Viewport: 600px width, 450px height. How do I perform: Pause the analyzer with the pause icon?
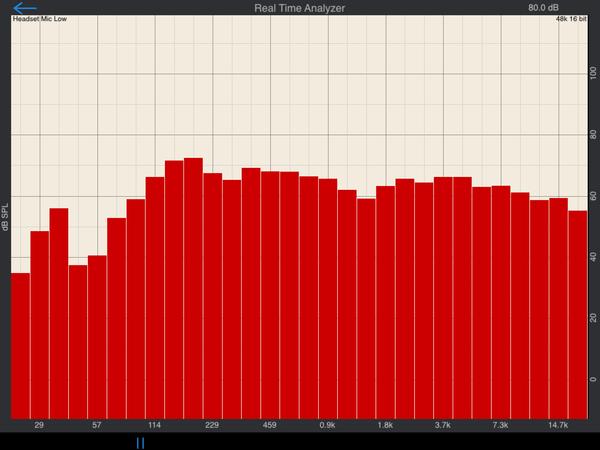pos(140,443)
